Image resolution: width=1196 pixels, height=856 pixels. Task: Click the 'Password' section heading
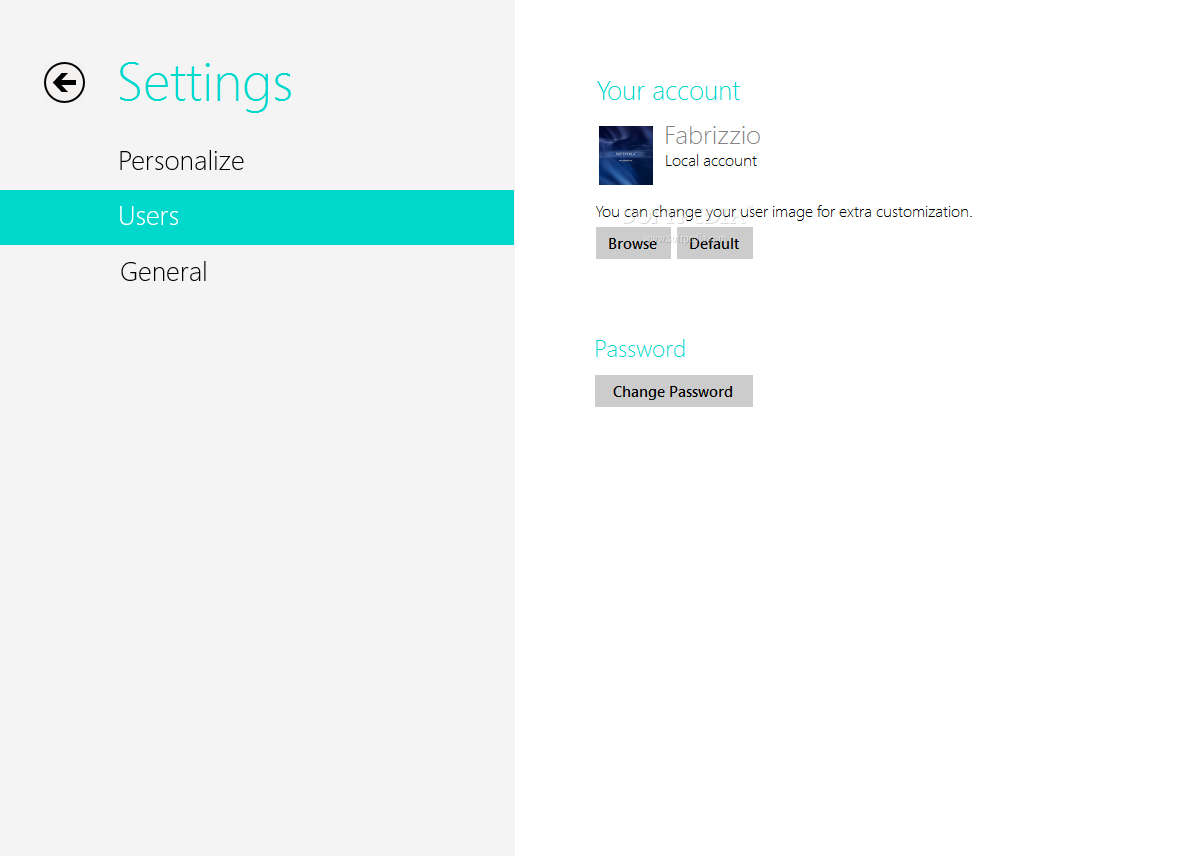tap(640, 349)
